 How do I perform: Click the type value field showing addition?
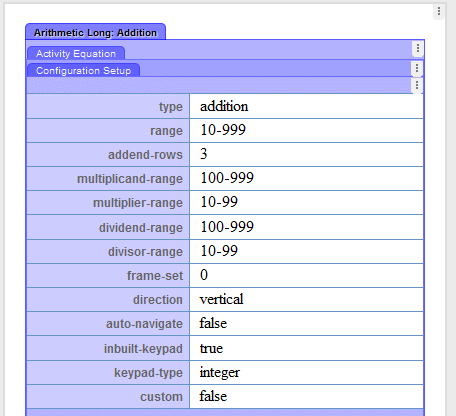tap(306, 106)
